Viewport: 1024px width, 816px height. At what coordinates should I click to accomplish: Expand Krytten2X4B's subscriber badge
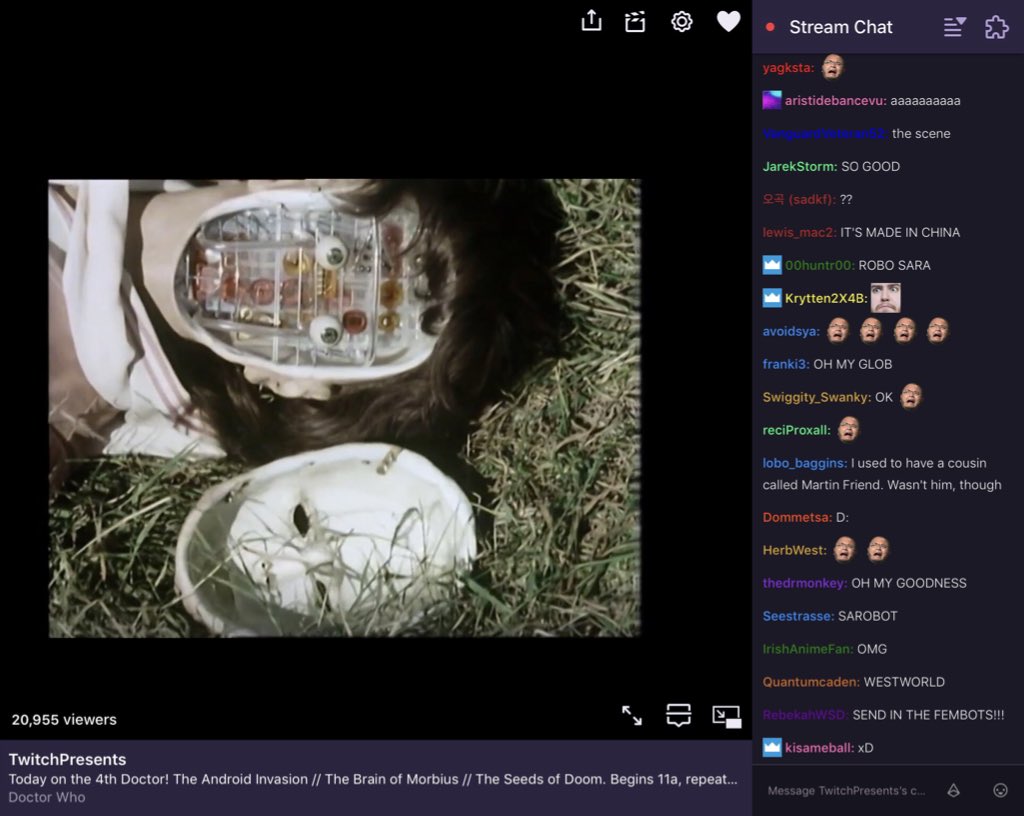coord(770,297)
